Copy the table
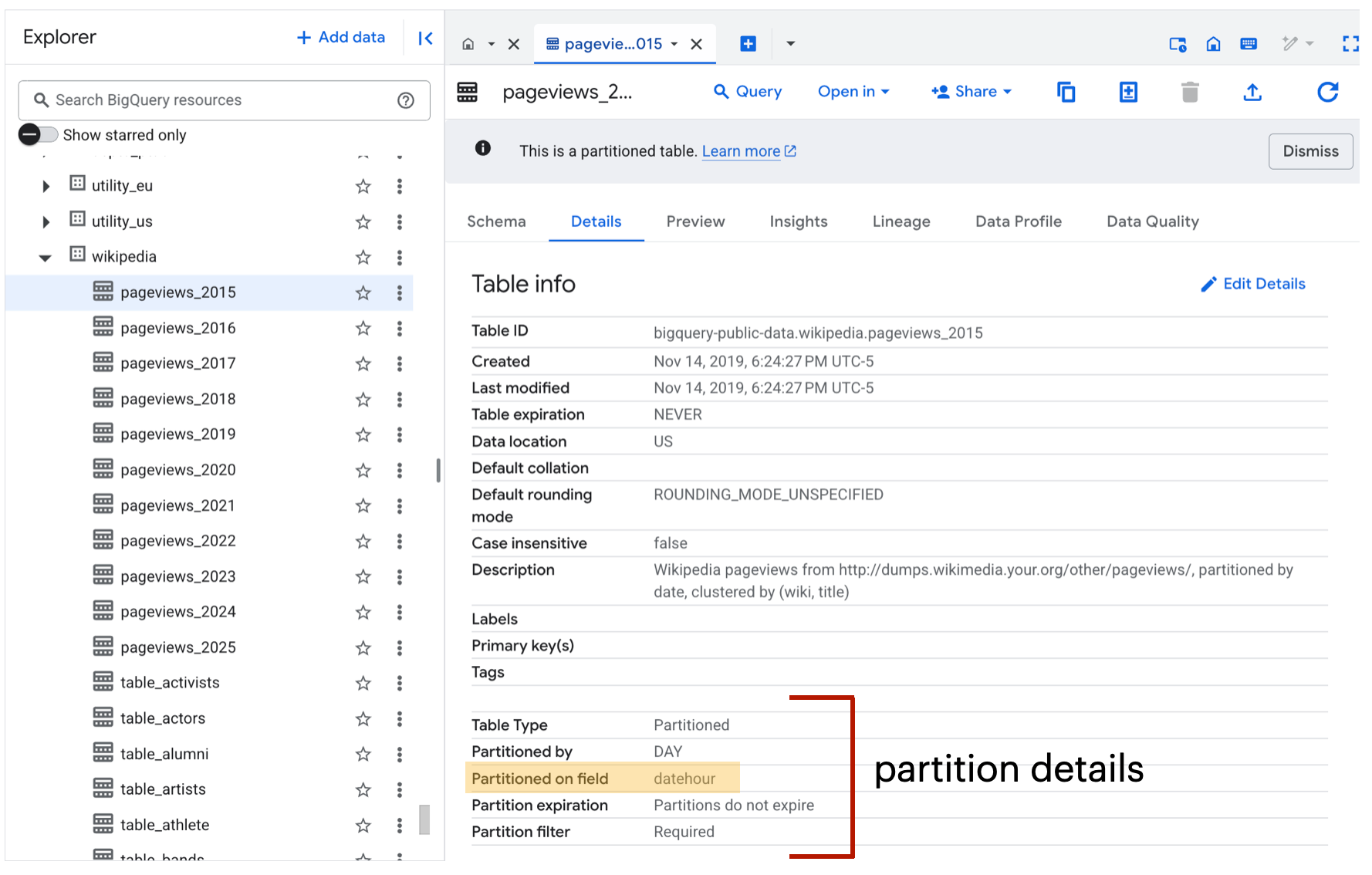This screenshot has height=875, width=1372. click(1066, 93)
